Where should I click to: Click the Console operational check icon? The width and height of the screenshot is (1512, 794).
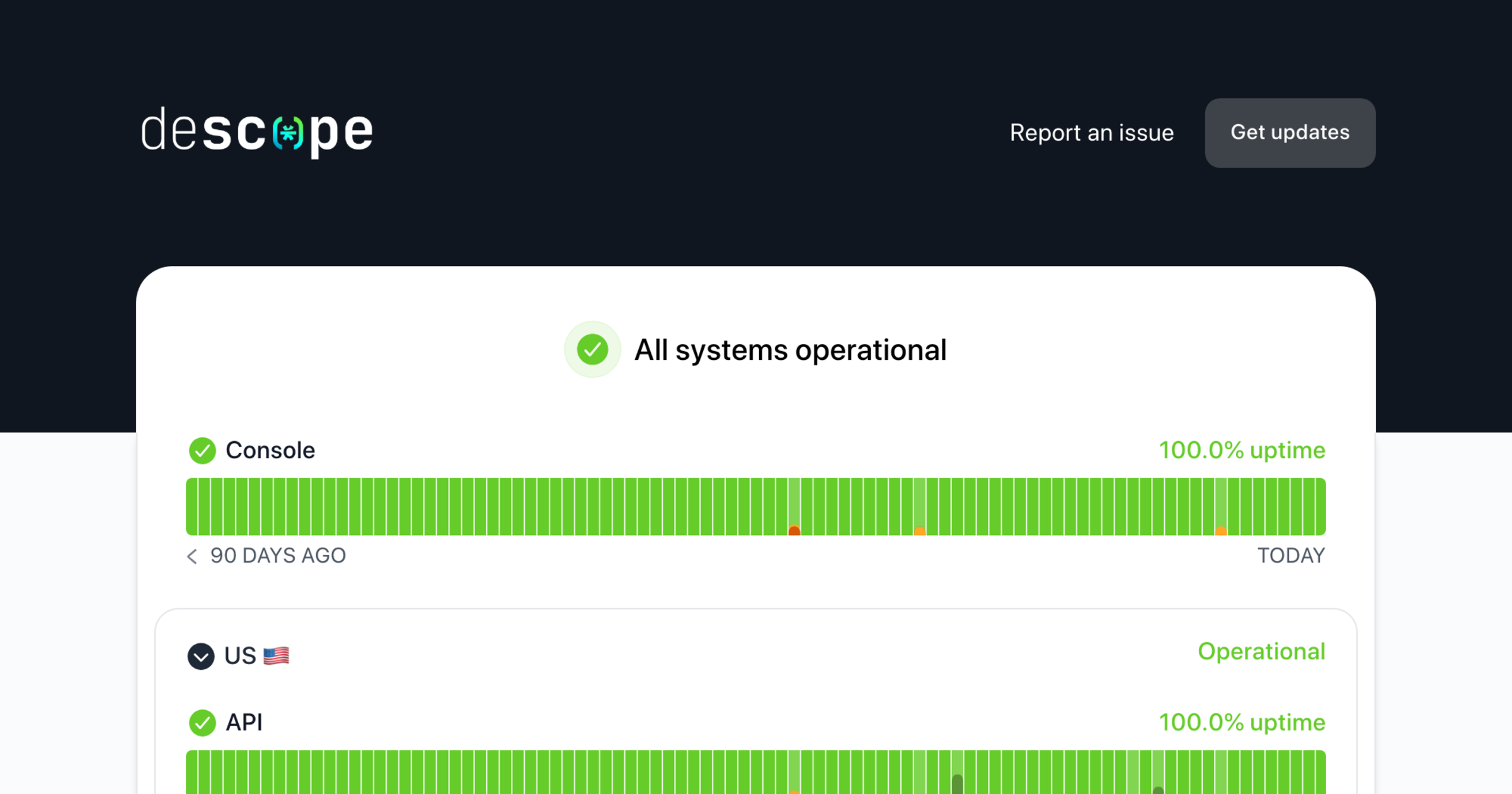[202, 451]
